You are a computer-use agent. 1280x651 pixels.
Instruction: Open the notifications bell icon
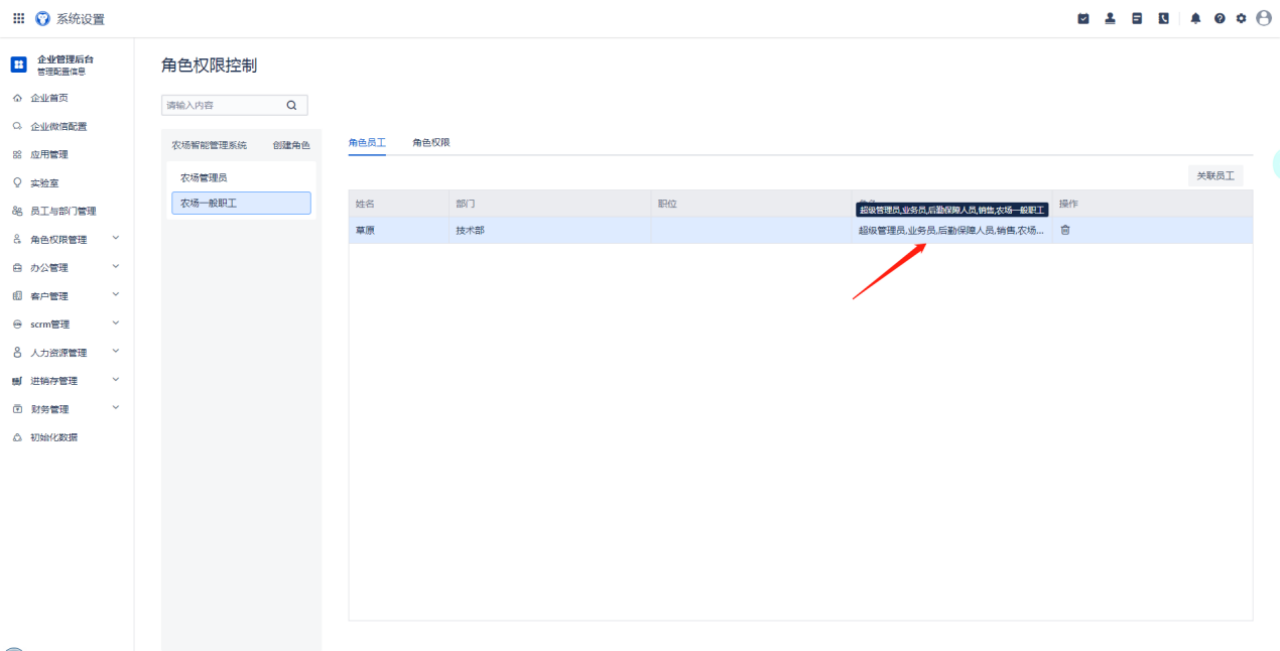tap(1195, 19)
